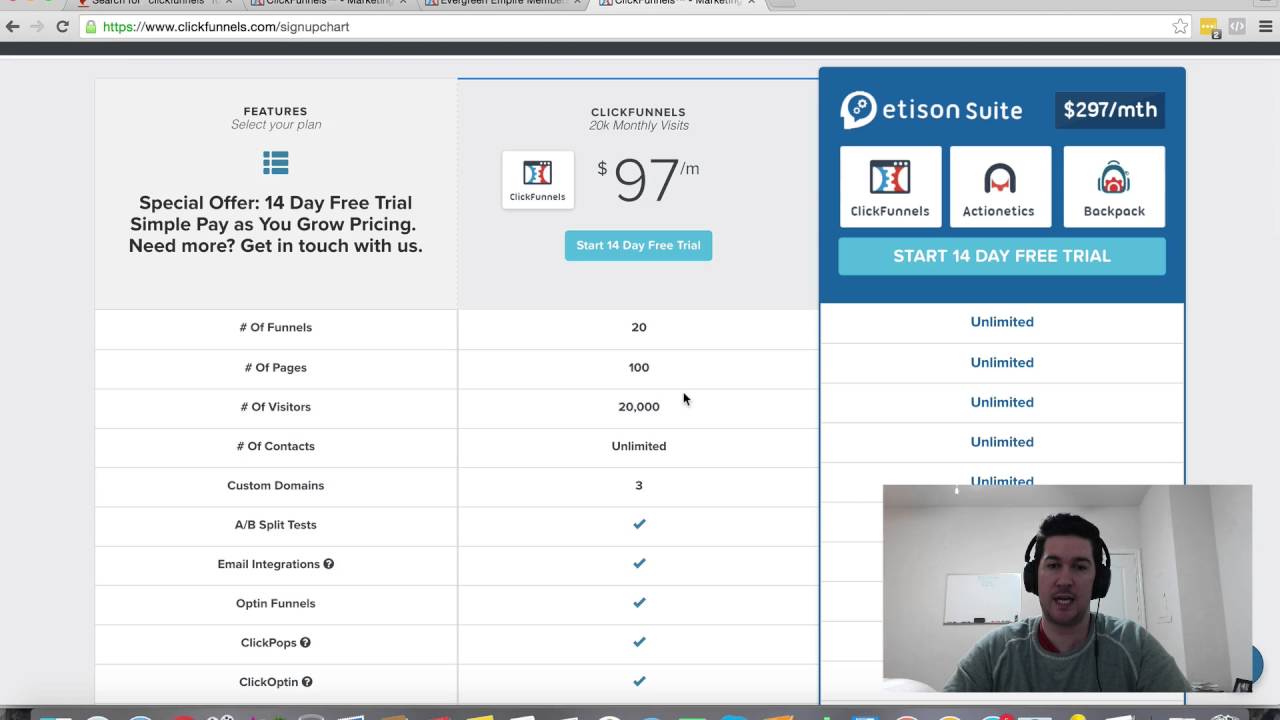
Task: Open the Email Integrations help tooltip icon
Action: tap(328, 564)
